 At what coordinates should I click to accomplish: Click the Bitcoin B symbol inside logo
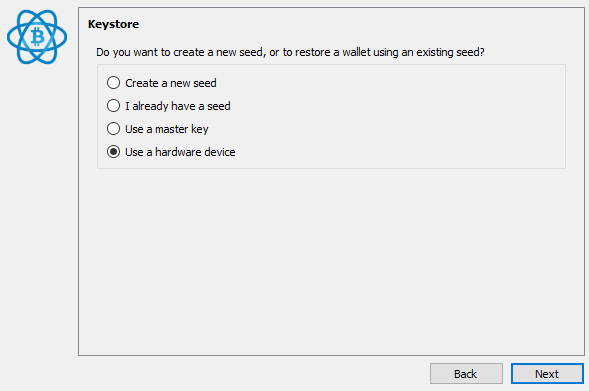coord(37,37)
